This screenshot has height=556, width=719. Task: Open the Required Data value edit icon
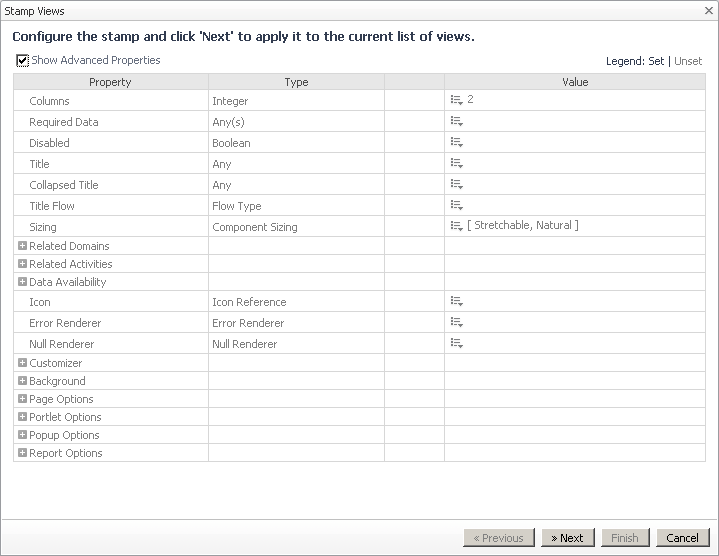click(456, 122)
